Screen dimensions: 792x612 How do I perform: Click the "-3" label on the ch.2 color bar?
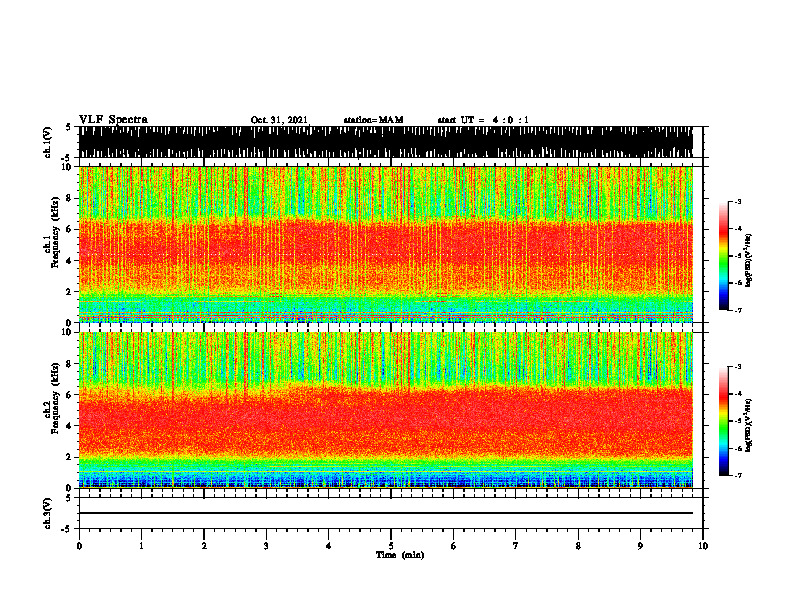coord(738,367)
